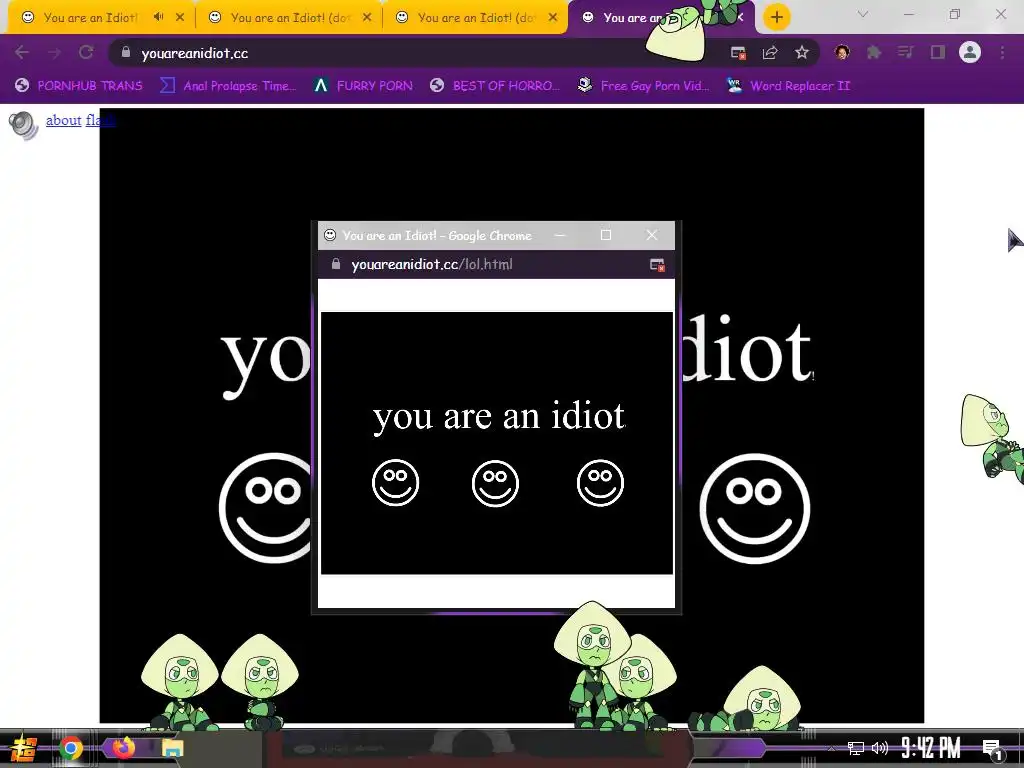
Task: Open the Anal Prolapse Time bookmark
Action: (229, 86)
